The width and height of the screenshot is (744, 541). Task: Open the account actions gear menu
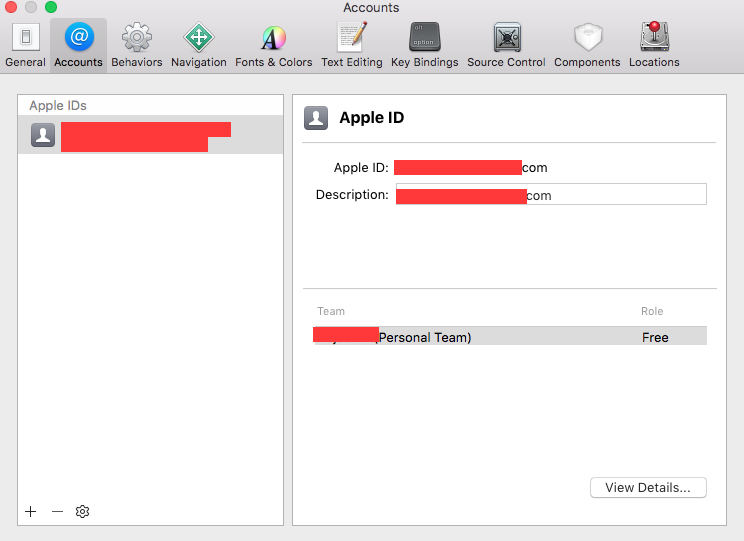point(83,511)
